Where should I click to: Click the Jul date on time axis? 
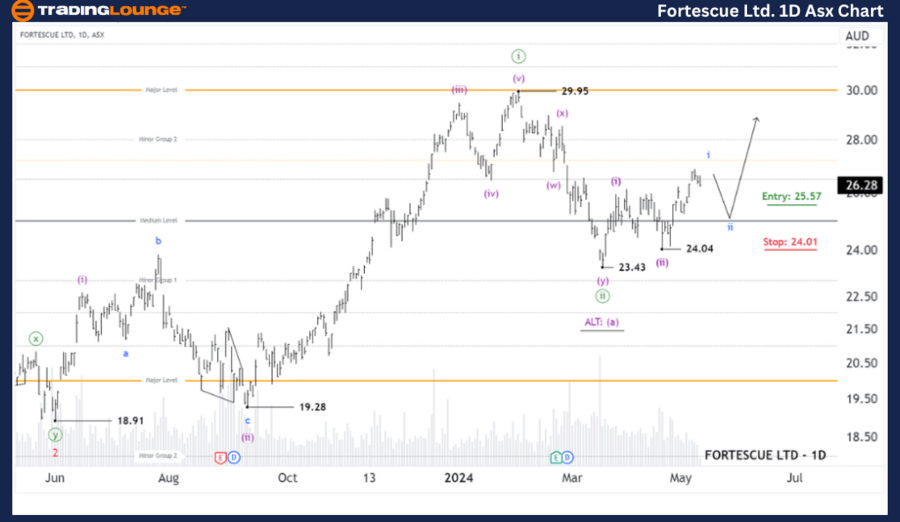tap(794, 478)
